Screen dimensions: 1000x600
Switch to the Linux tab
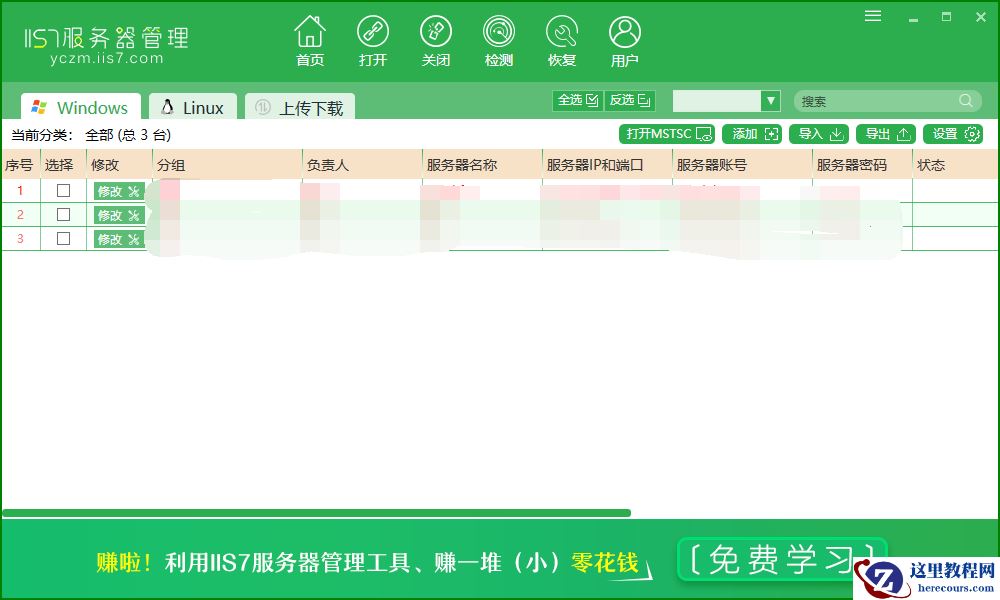[192, 107]
